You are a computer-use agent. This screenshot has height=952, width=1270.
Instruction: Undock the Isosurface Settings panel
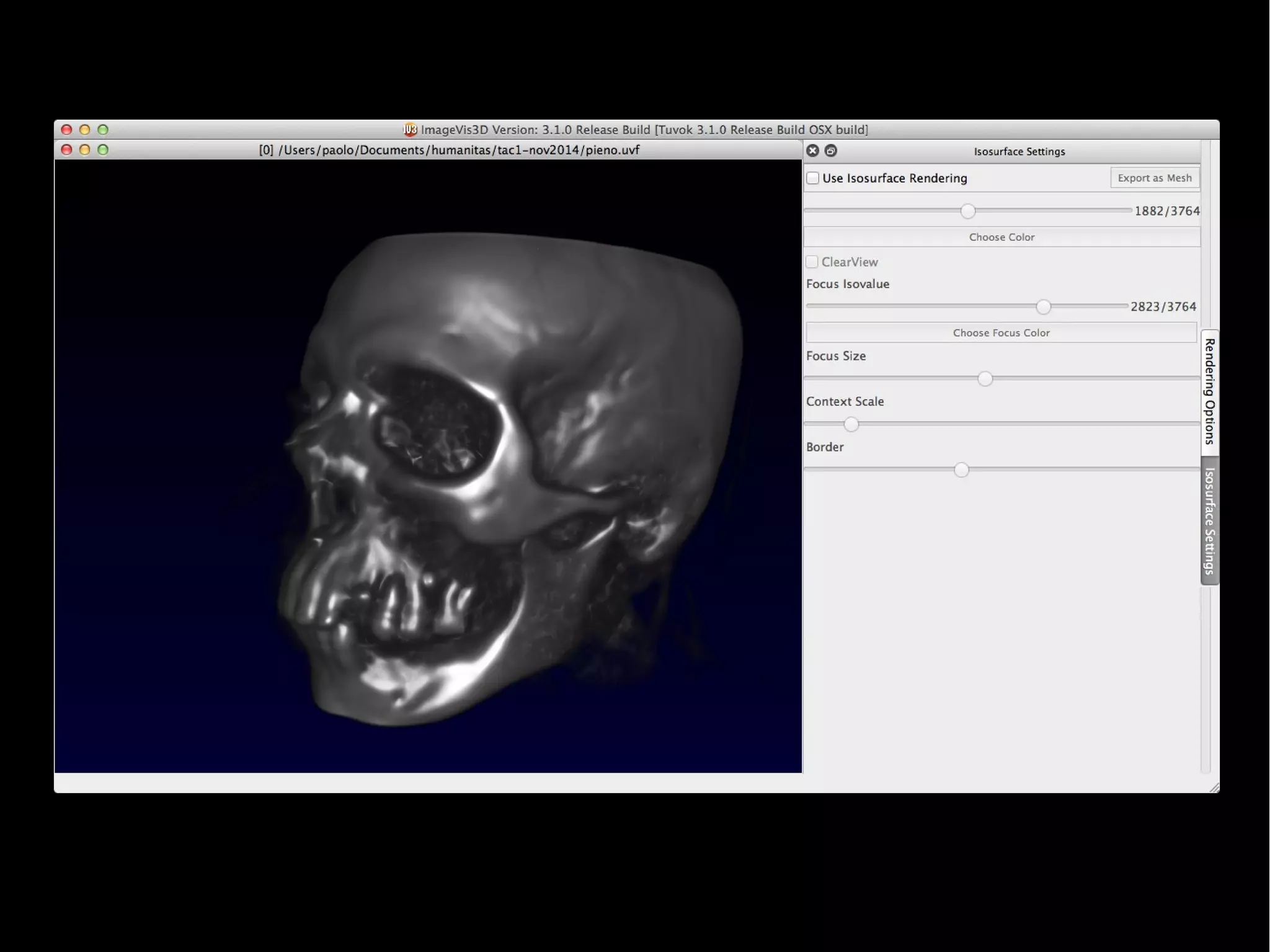(x=831, y=151)
